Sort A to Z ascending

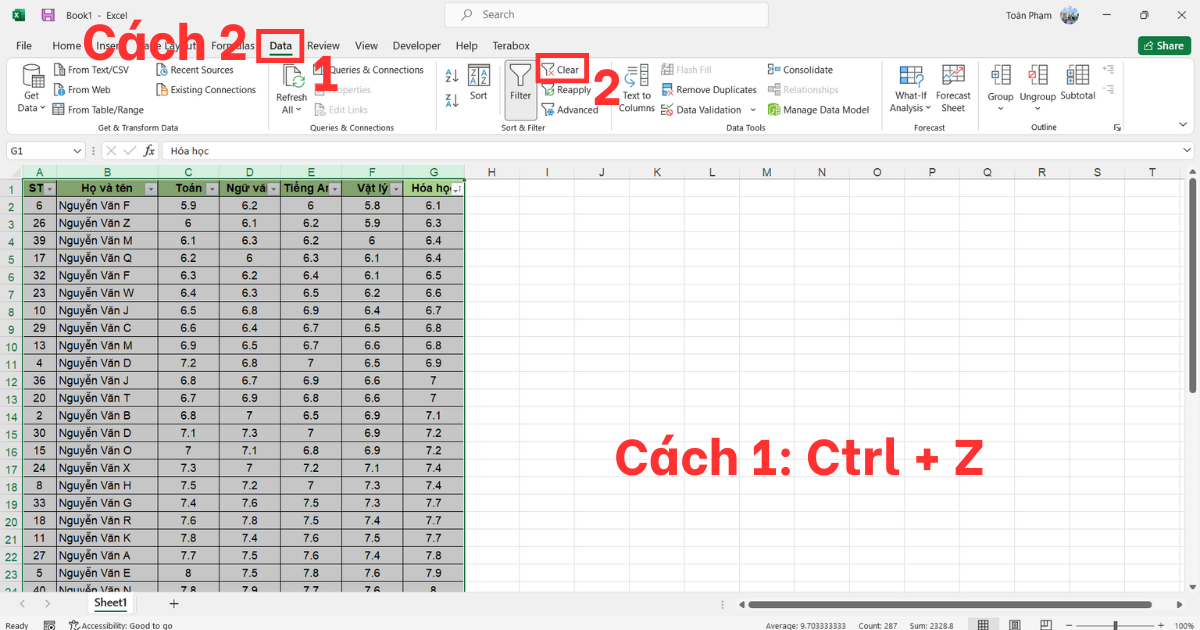[451, 76]
